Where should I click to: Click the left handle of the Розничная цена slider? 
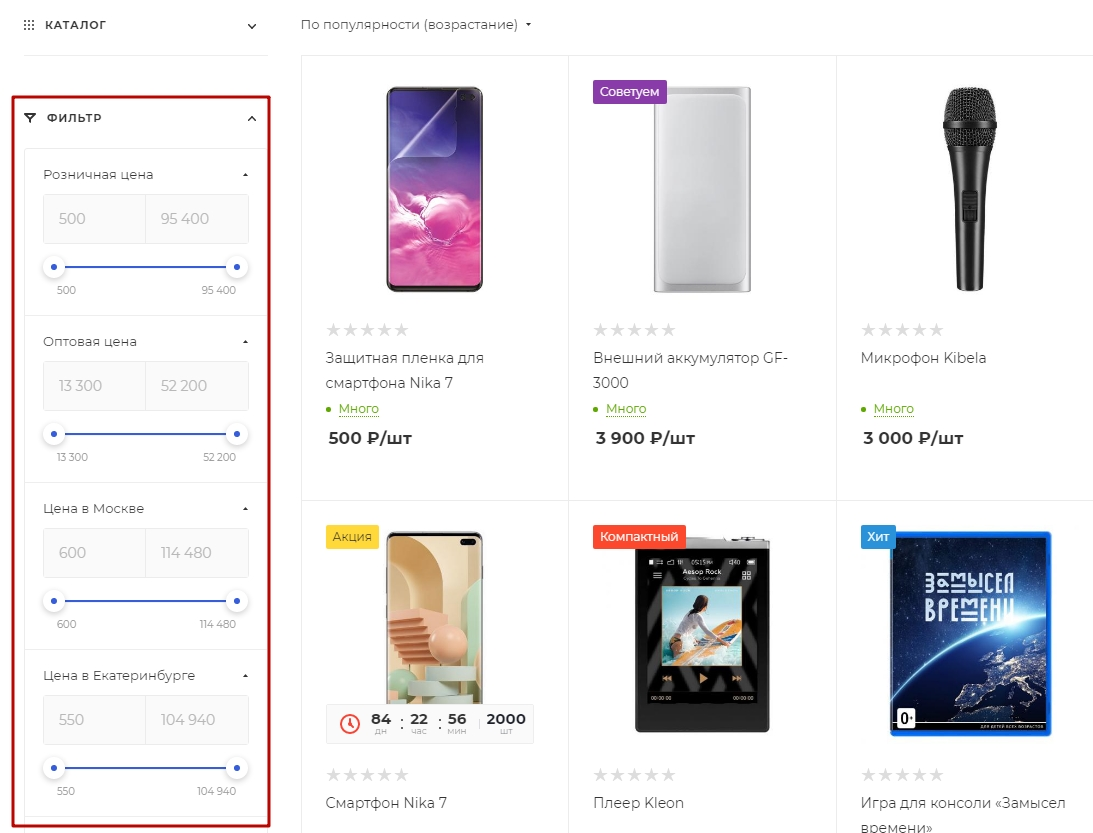(x=55, y=267)
